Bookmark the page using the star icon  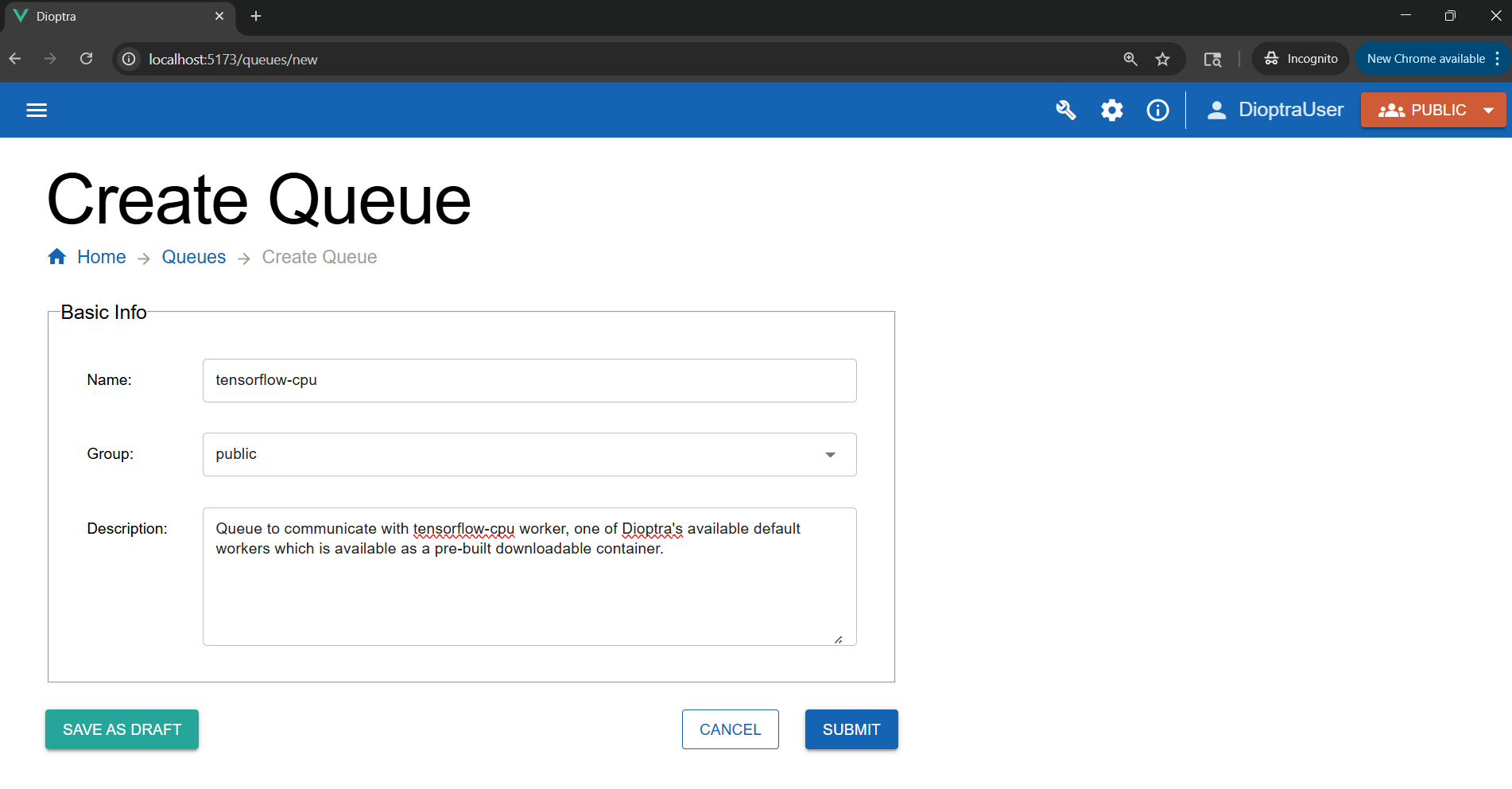1163,58
